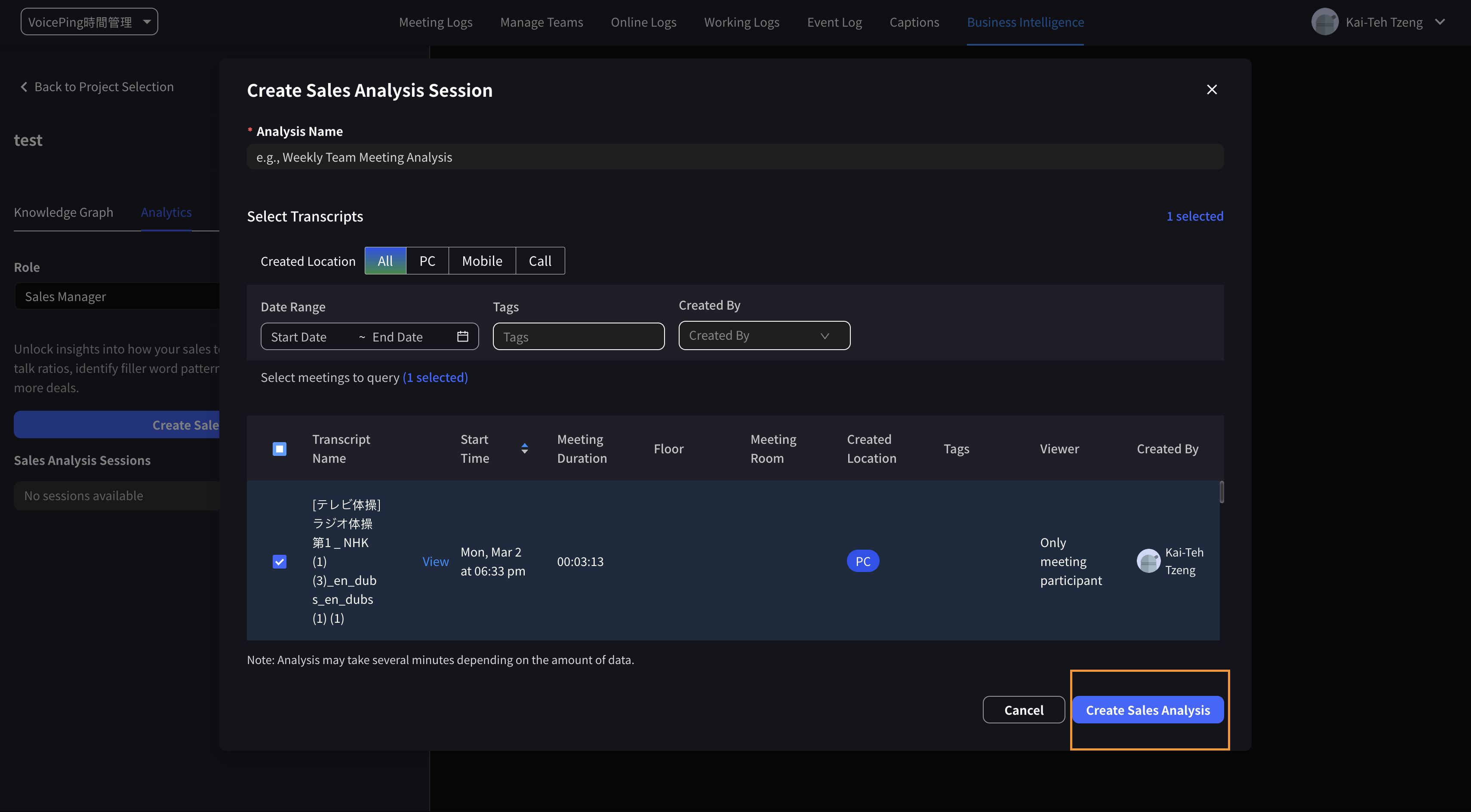Switch to the Knowledge Graph tab
1471x812 pixels.
(63, 212)
